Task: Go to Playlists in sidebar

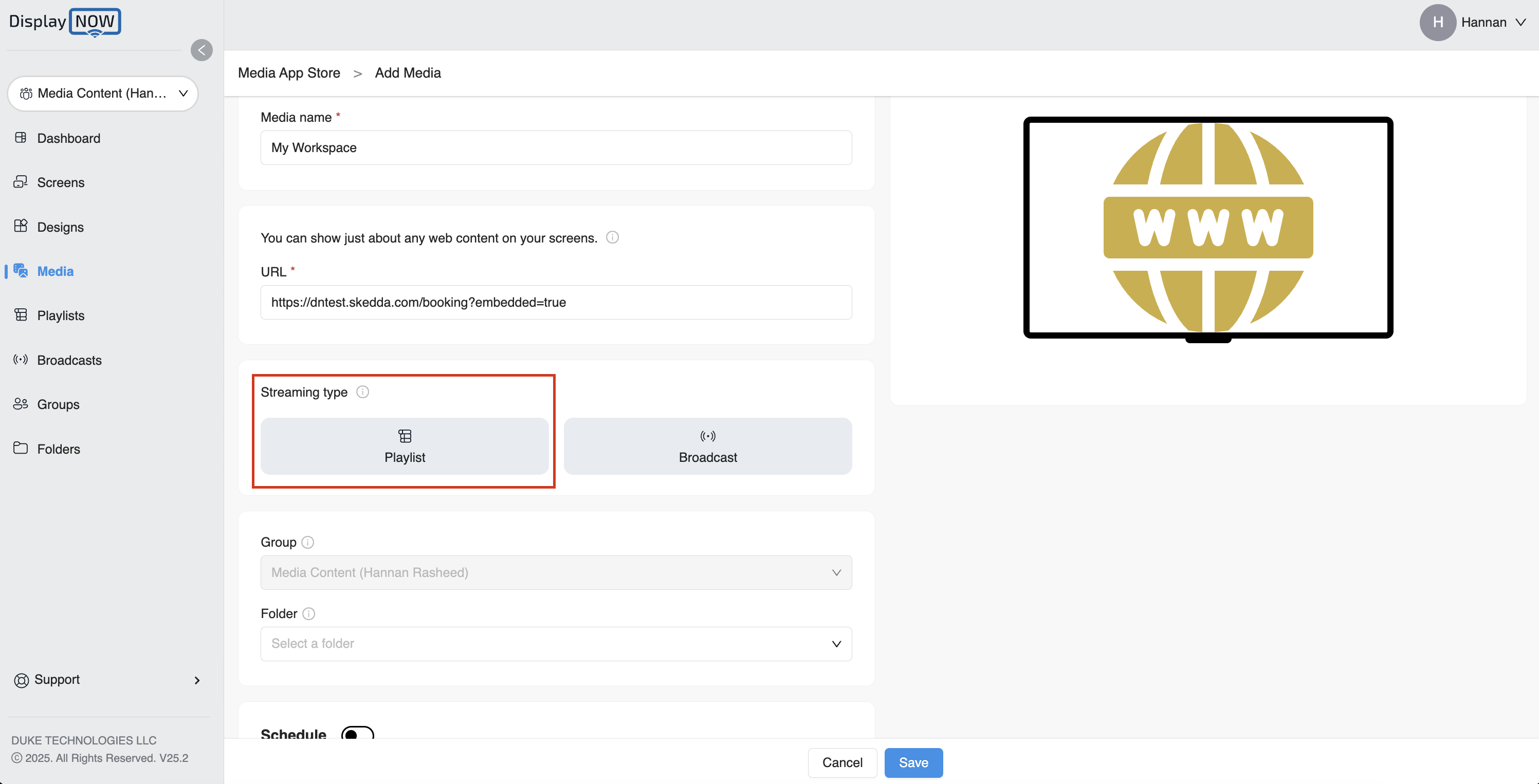Action: [x=60, y=315]
